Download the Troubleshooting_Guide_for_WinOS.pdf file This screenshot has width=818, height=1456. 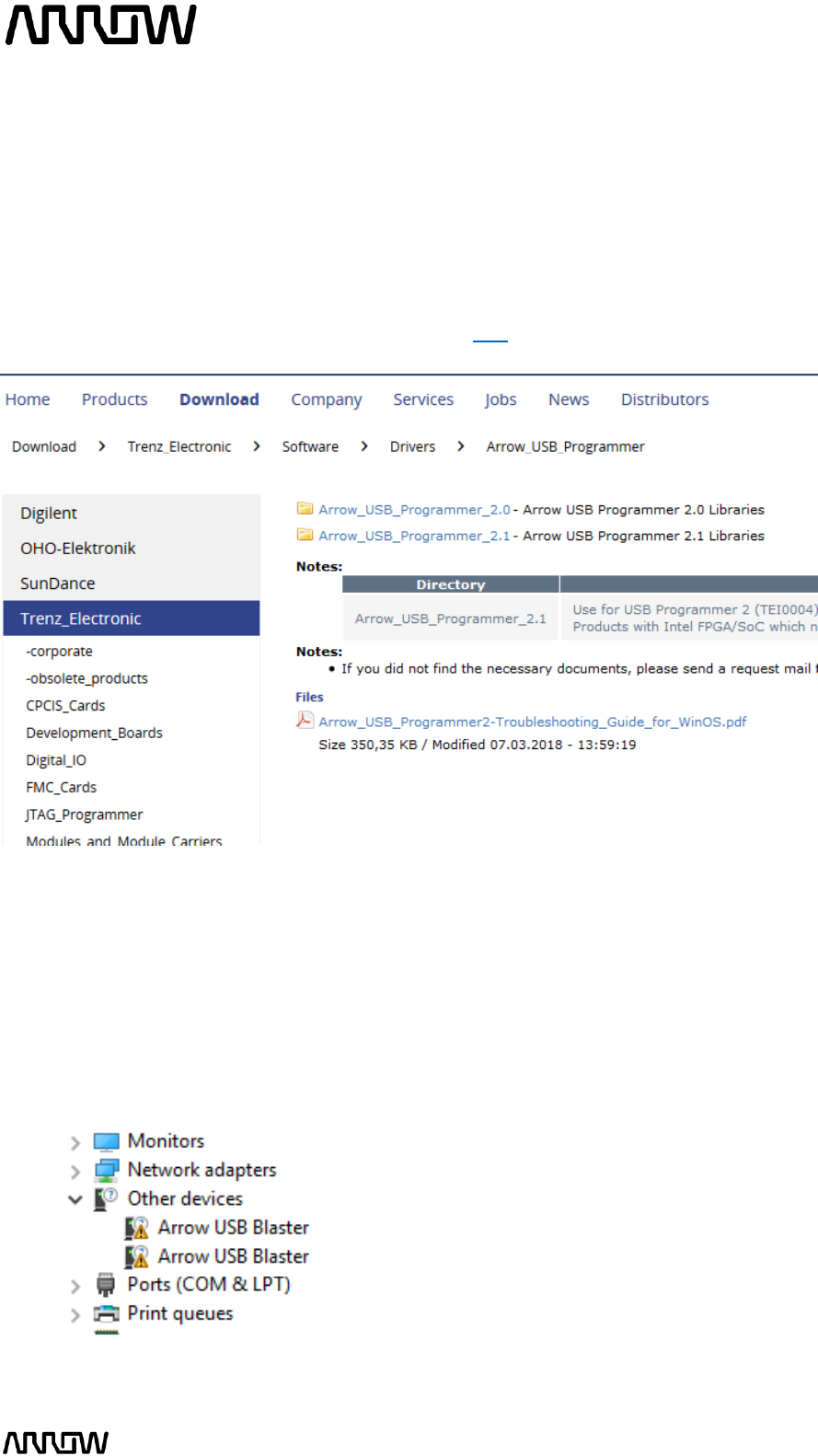coord(533,722)
